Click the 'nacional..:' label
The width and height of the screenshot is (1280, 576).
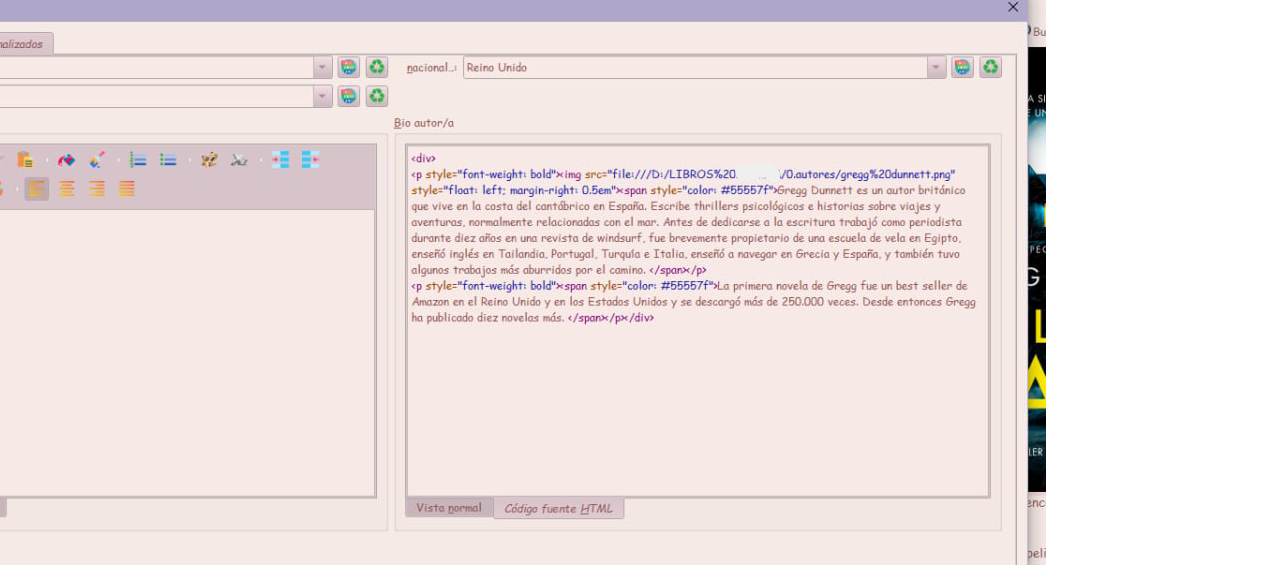[x=431, y=68]
